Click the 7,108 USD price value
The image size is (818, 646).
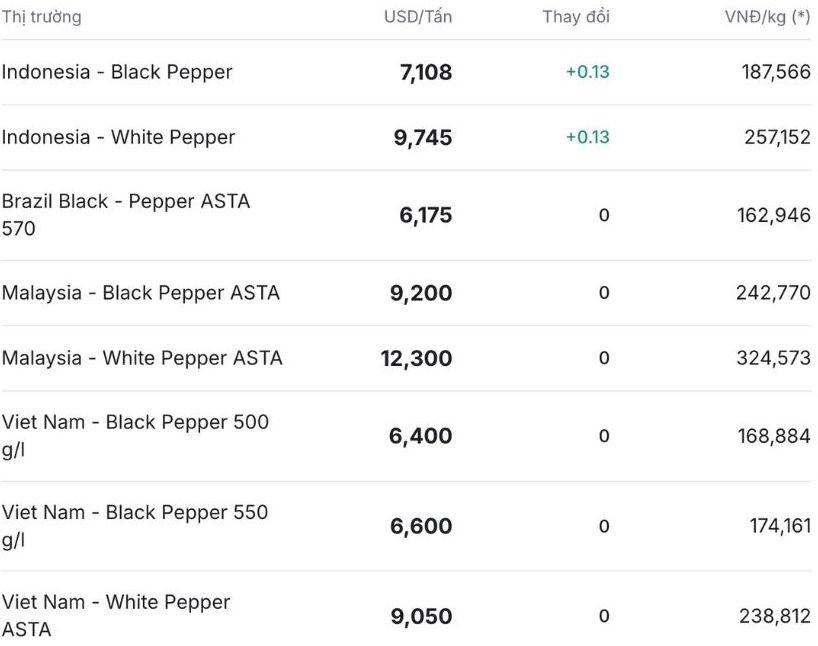(x=425, y=72)
